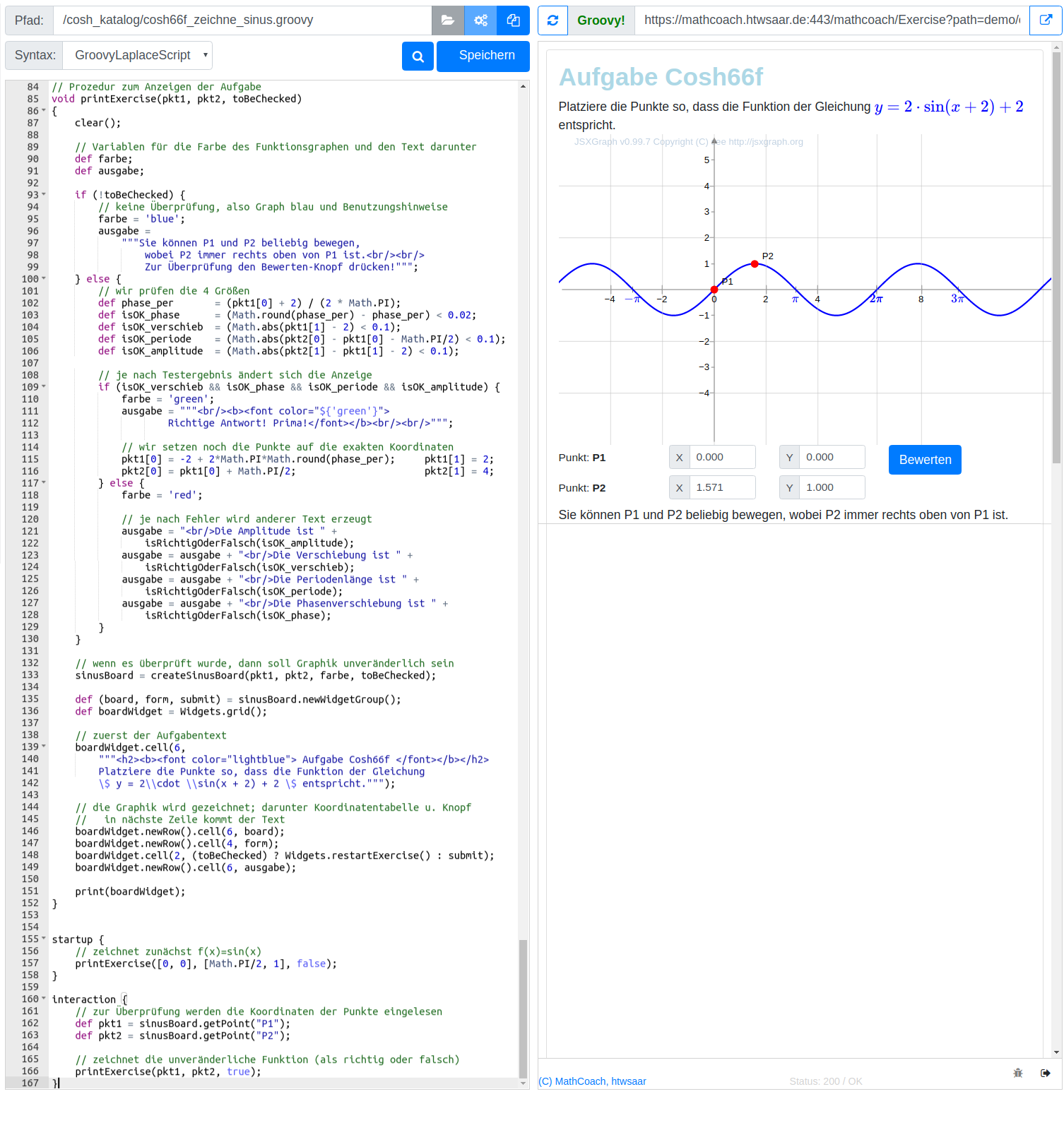Click the file path input field
The image size is (1064, 1130).
point(242,20)
